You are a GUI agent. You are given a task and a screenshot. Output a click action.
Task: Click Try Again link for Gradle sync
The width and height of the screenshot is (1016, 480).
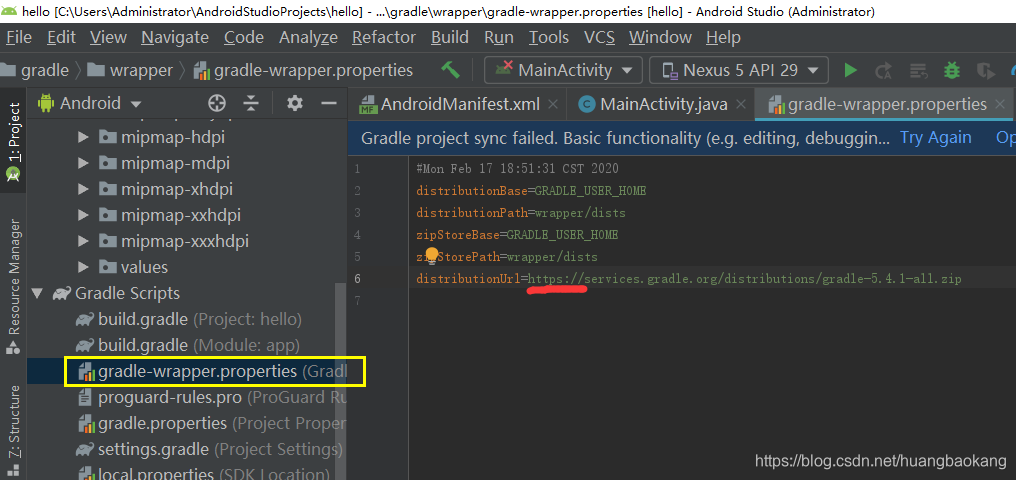tap(936, 137)
